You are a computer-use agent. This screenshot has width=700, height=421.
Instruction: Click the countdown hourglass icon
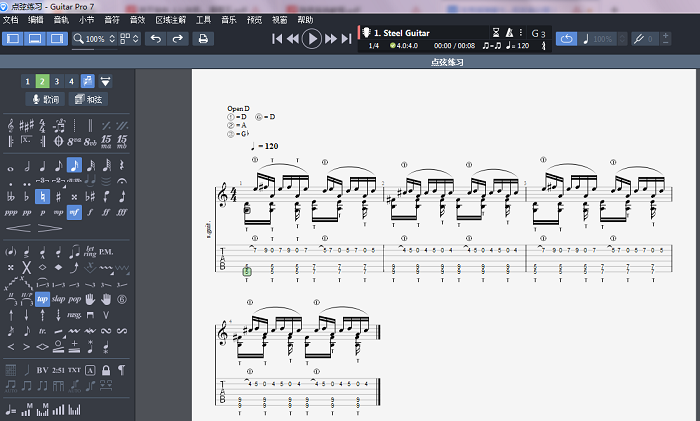[495, 32]
